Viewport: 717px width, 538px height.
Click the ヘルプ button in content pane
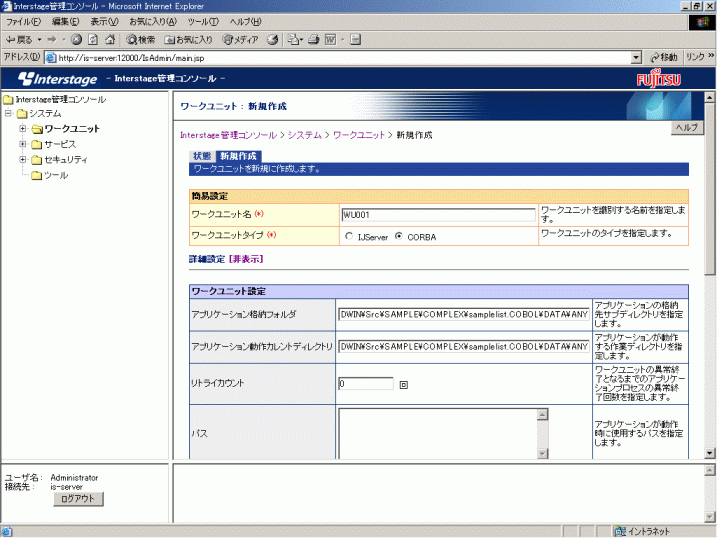click(x=687, y=128)
